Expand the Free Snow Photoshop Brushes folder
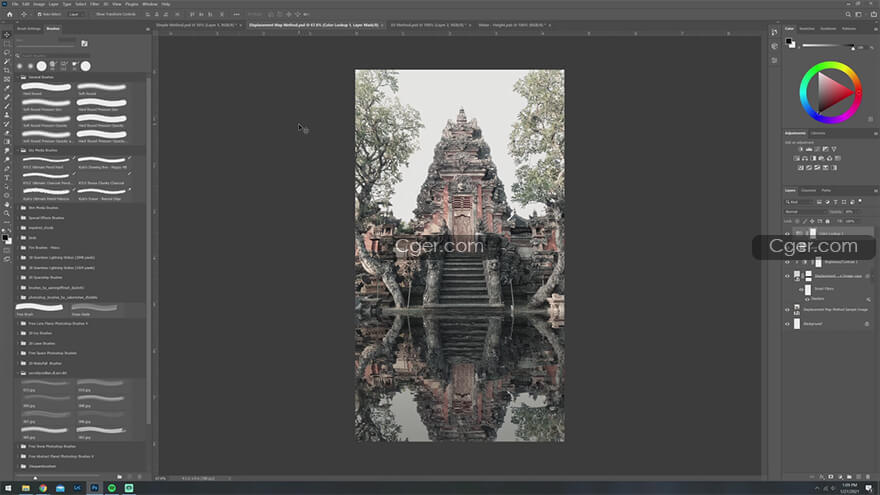 tap(17, 446)
